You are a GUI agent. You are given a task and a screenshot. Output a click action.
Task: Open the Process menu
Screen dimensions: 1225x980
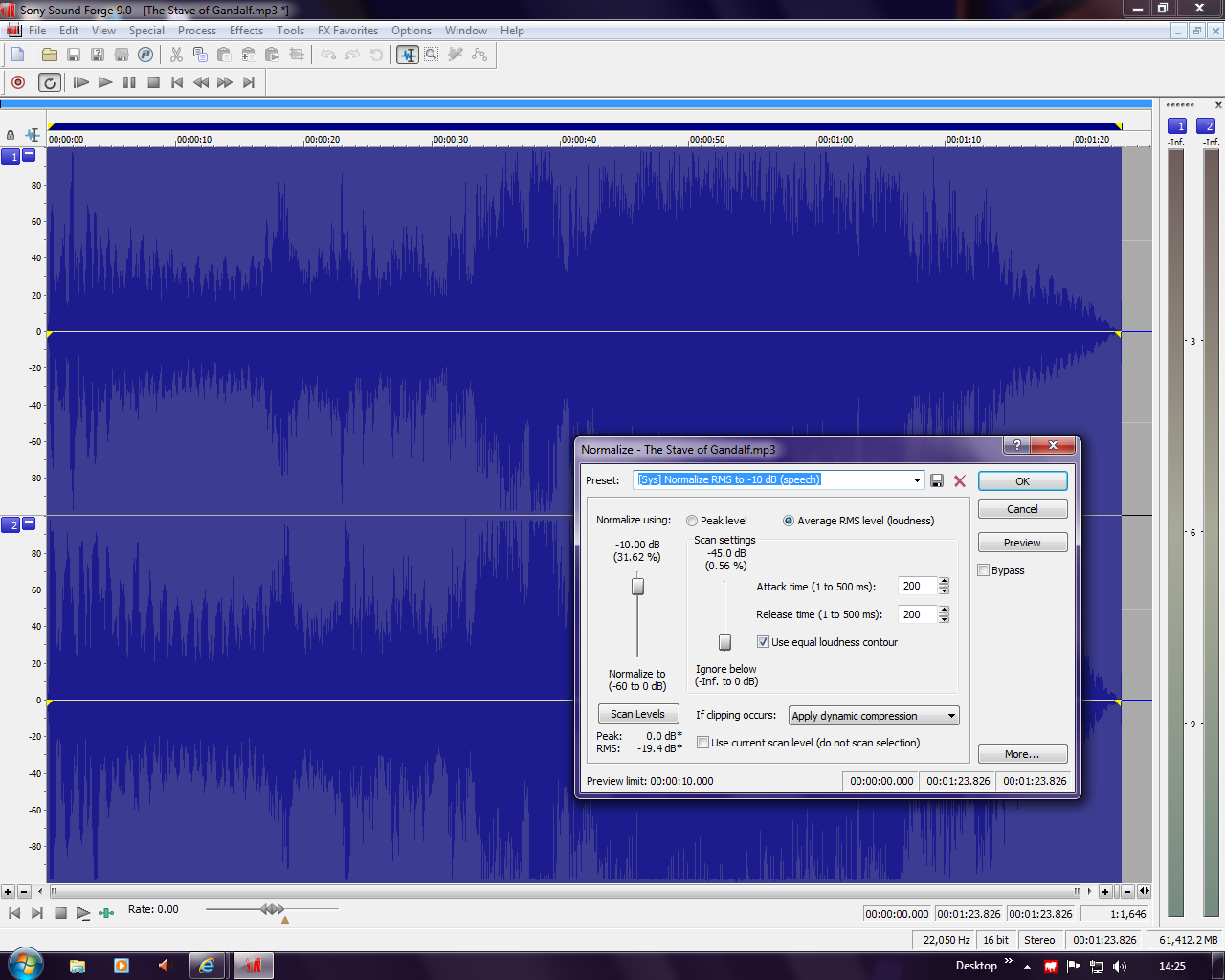point(196,31)
